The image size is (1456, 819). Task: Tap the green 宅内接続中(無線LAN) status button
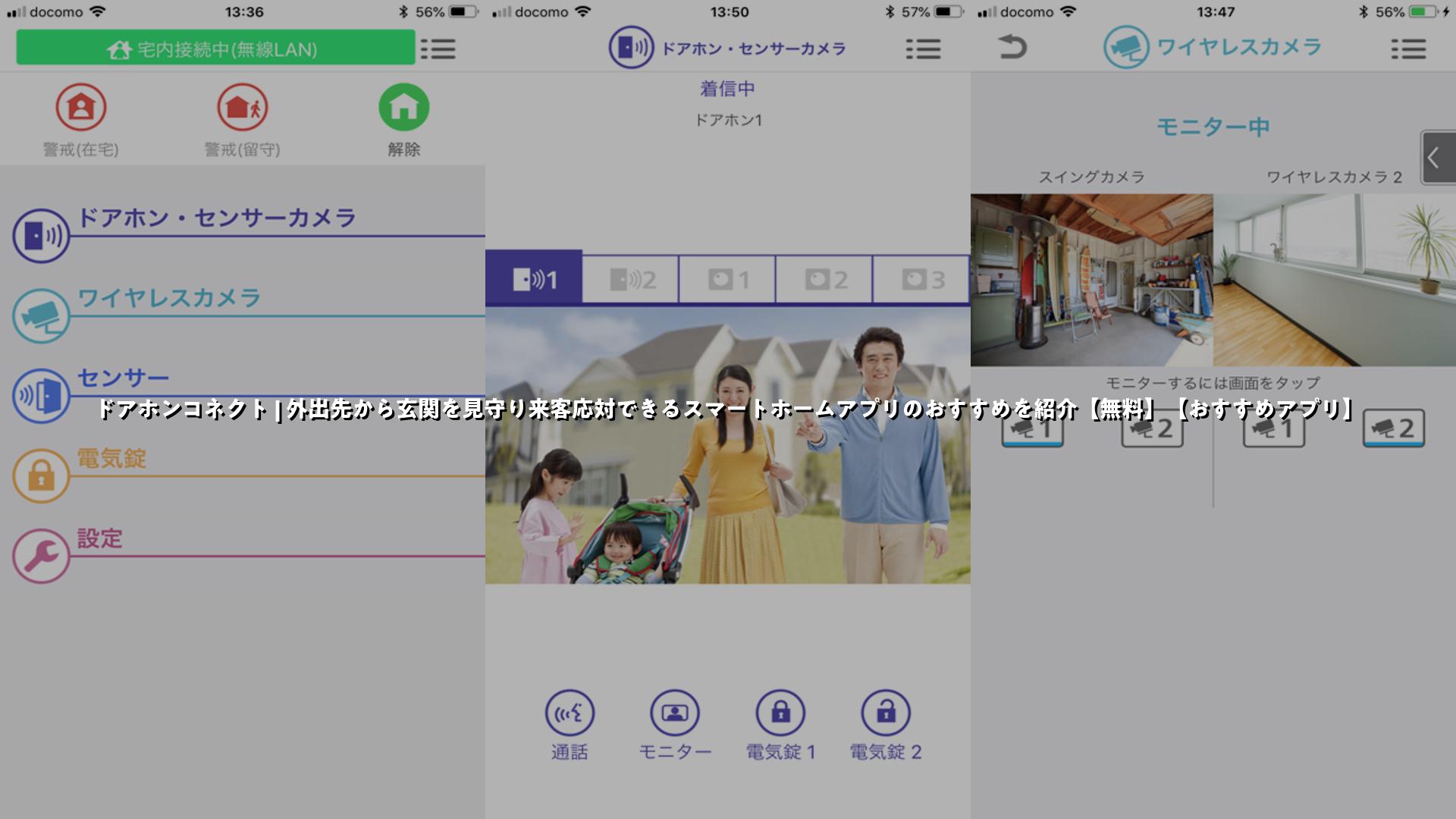pyautogui.click(x=215, y=48)
